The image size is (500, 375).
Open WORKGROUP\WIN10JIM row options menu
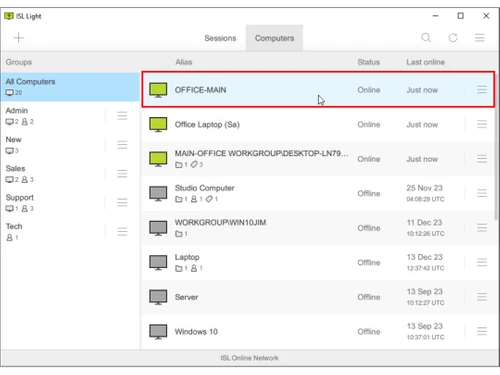pos(482,228)
